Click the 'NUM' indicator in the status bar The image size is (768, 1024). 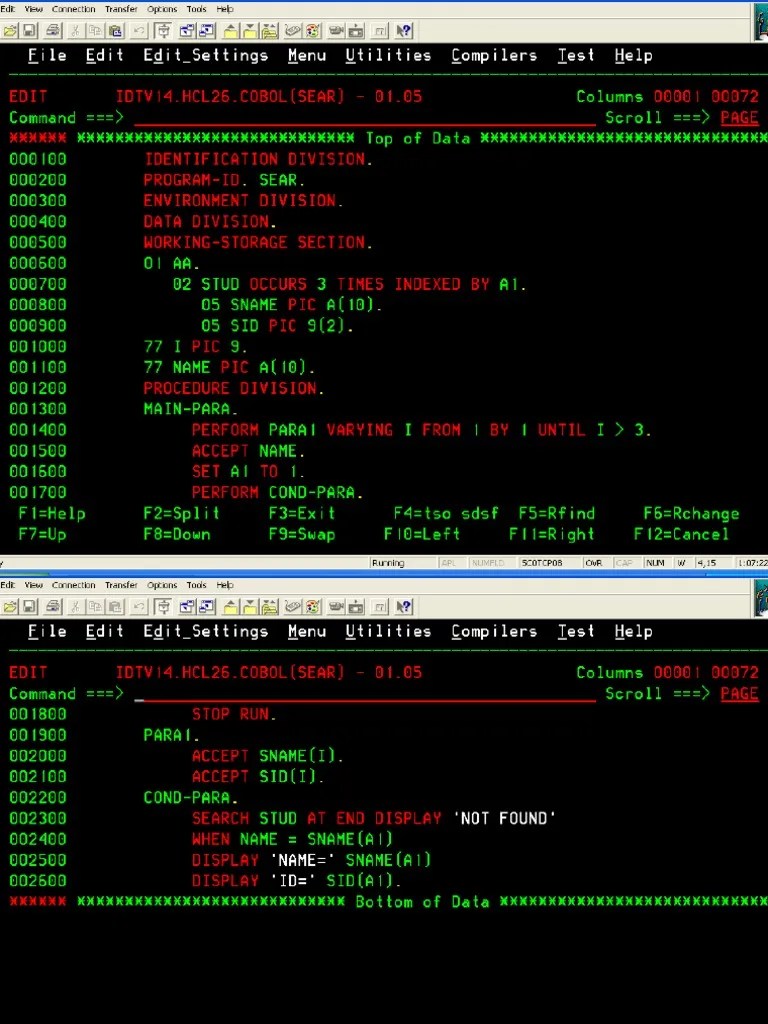coord(655,563)
